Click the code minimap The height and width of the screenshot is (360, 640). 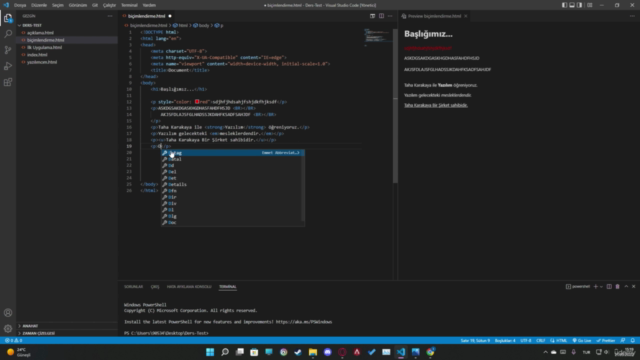point(378,37)
